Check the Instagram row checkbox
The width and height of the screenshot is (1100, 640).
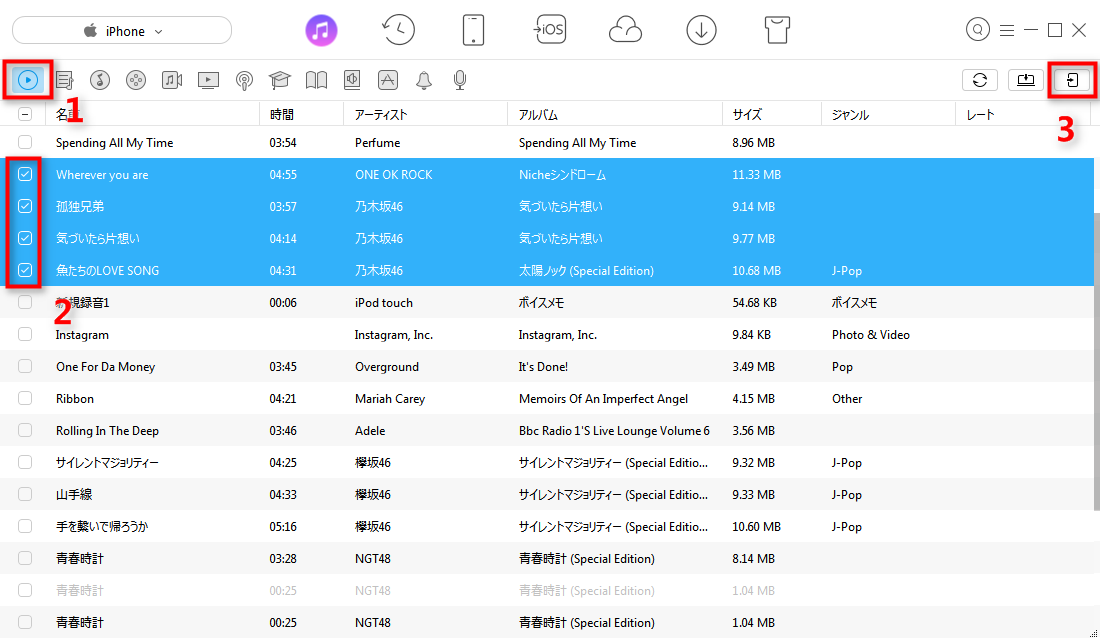click(25, 335)
